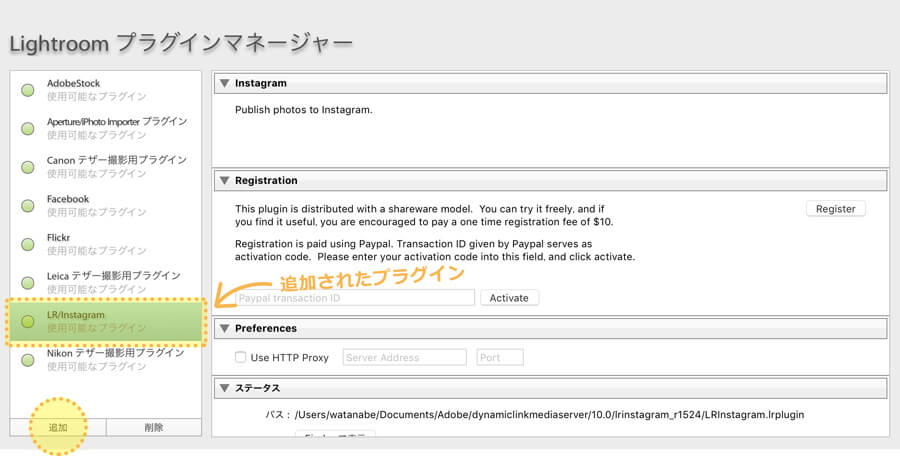Screen dimensions: 900x456
Task: Click the Nikon tether plugin status icon
Action: click(x=28, y=359)
